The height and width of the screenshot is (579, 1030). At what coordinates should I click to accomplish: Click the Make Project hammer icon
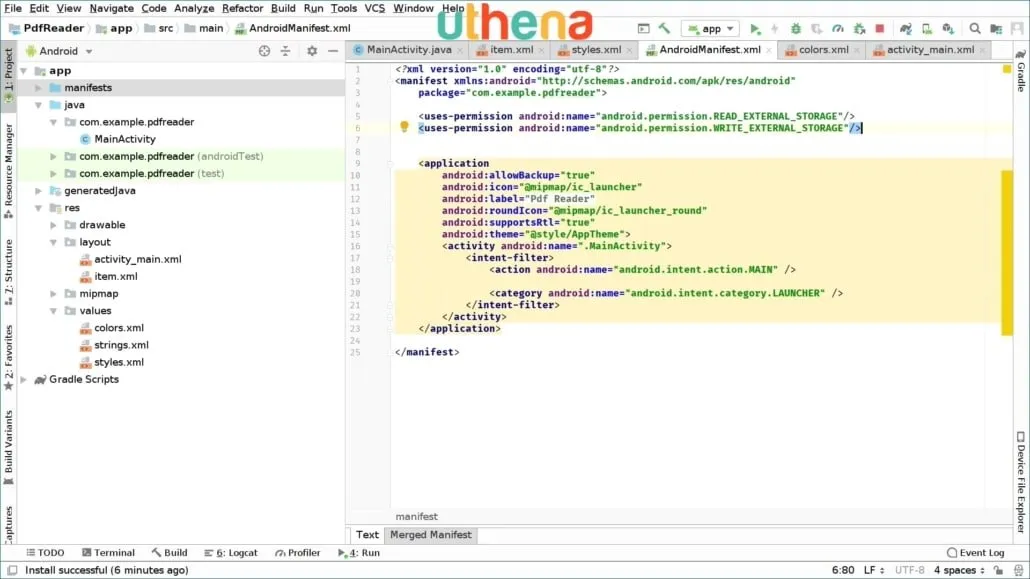664,28
